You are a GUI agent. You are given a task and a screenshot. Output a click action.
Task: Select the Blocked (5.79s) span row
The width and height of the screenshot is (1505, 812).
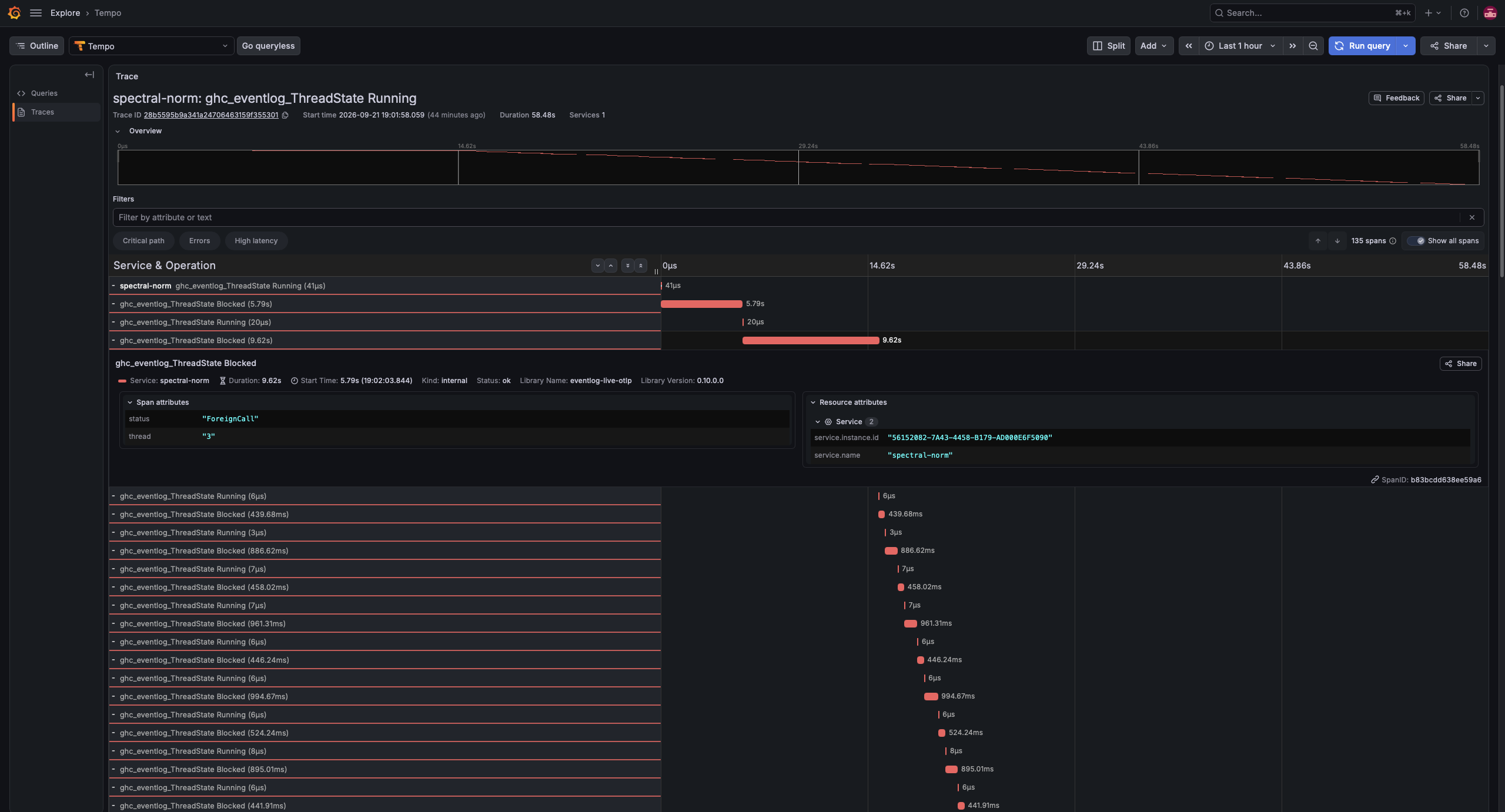pos(385,304)
